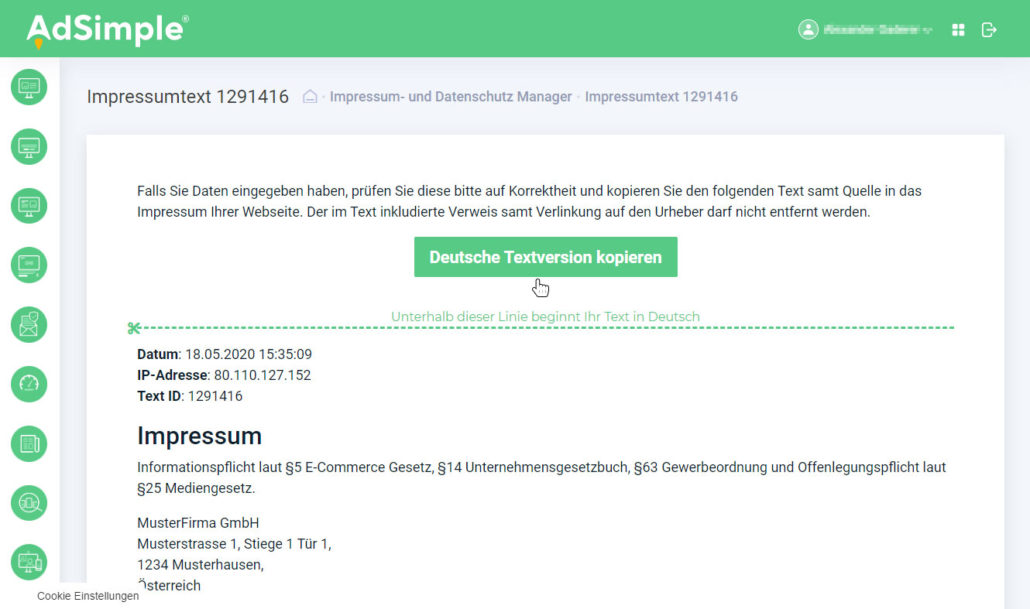1030x609 pixels.
Task: Select the user avatar icon in the header
Action: (x=806, y=29)
